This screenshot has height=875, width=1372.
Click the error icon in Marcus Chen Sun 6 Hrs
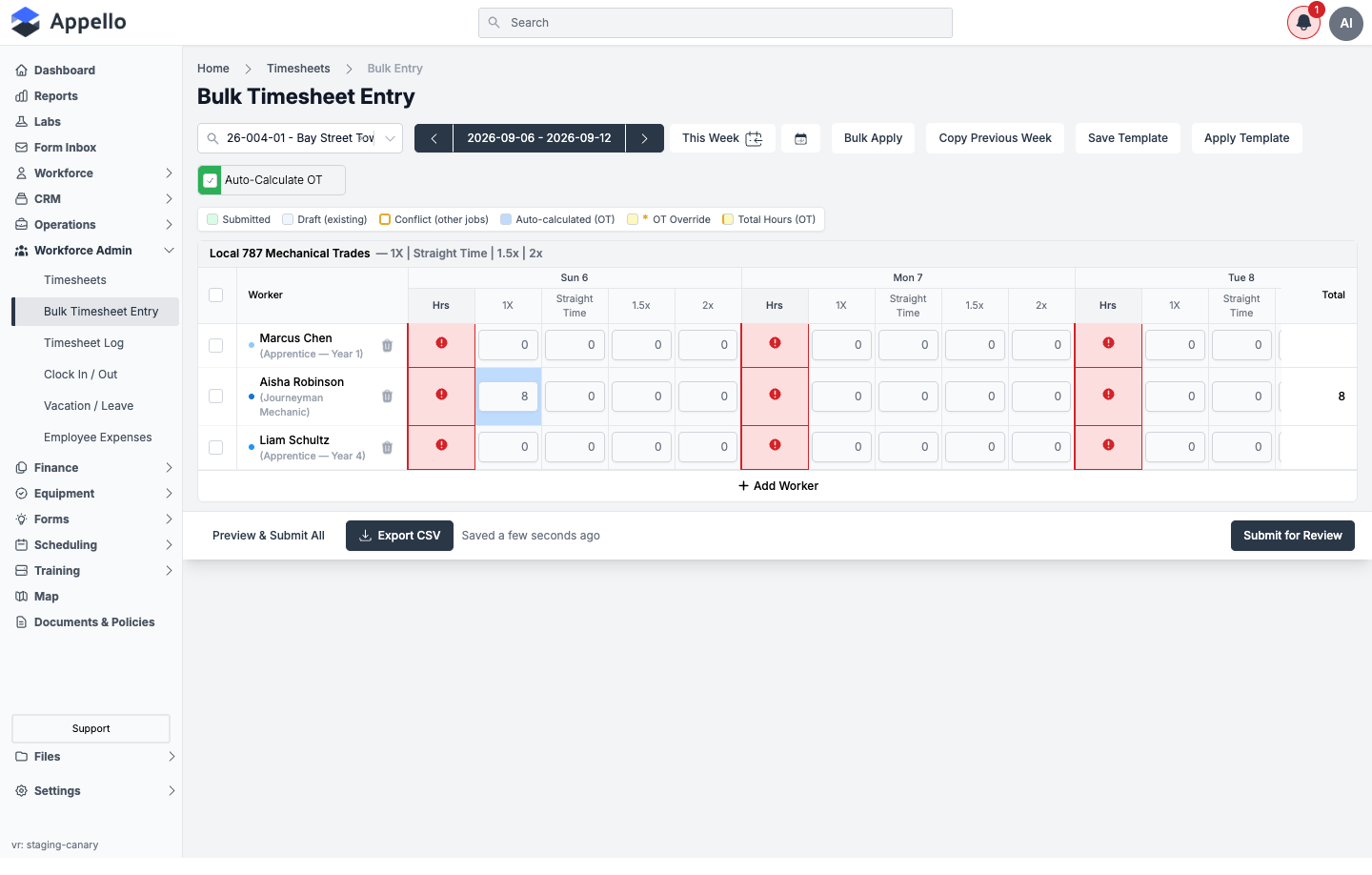(x=441, y=343)
